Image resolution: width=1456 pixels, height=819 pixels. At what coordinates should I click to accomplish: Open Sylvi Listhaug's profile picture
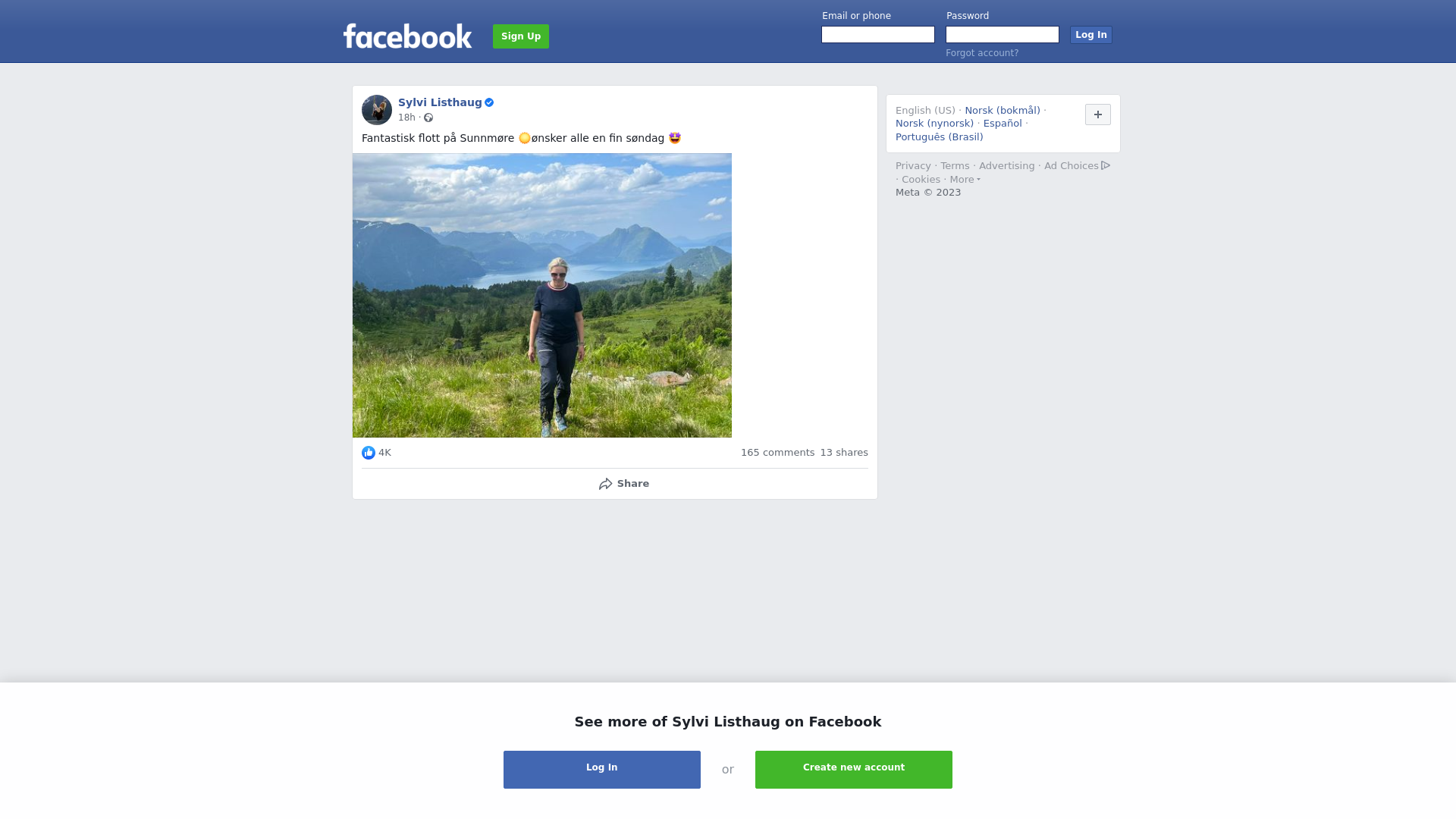pyautogui.click(x=377, y=110)
